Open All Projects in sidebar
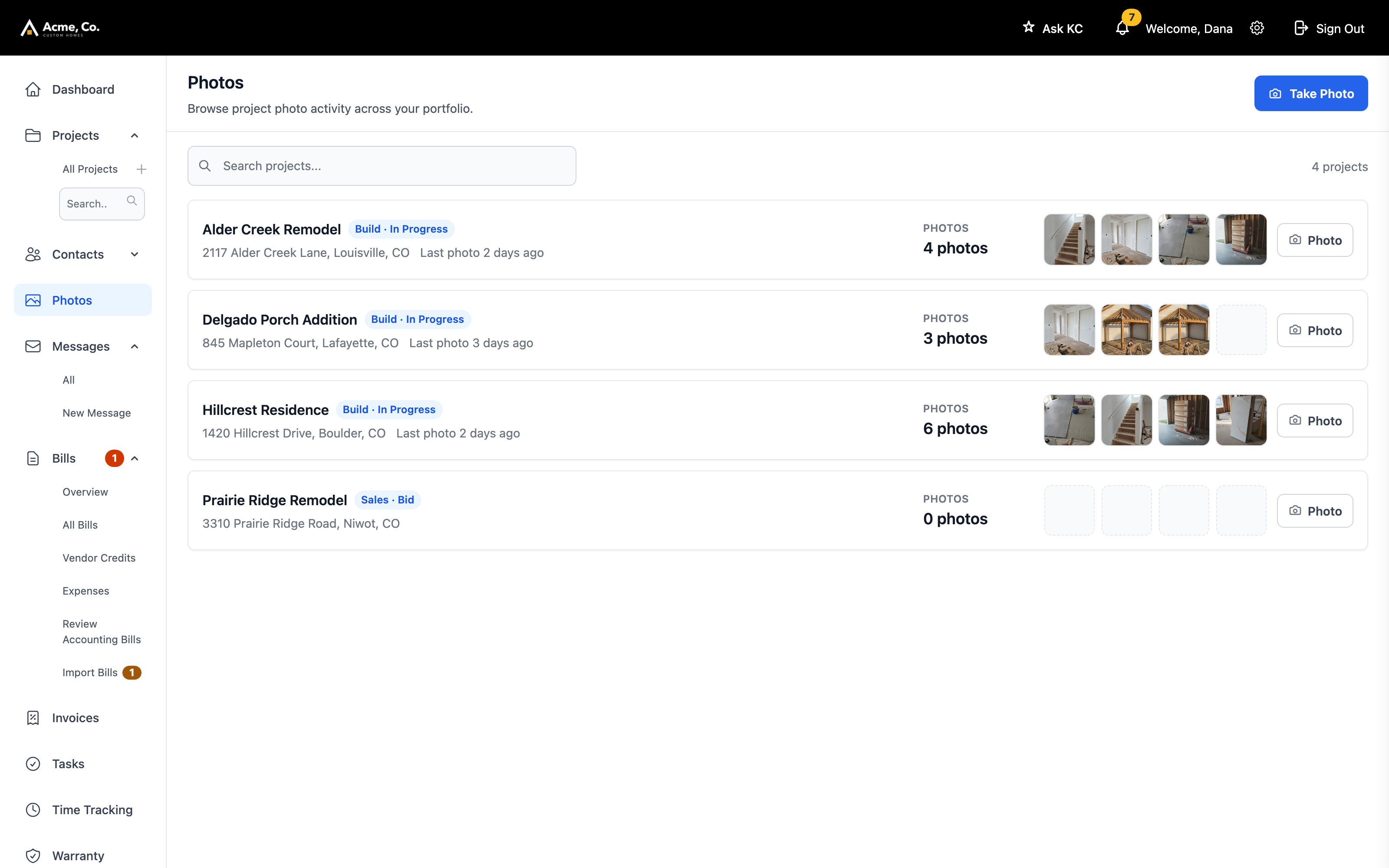 pyautogui.click(x=90, y=169)
